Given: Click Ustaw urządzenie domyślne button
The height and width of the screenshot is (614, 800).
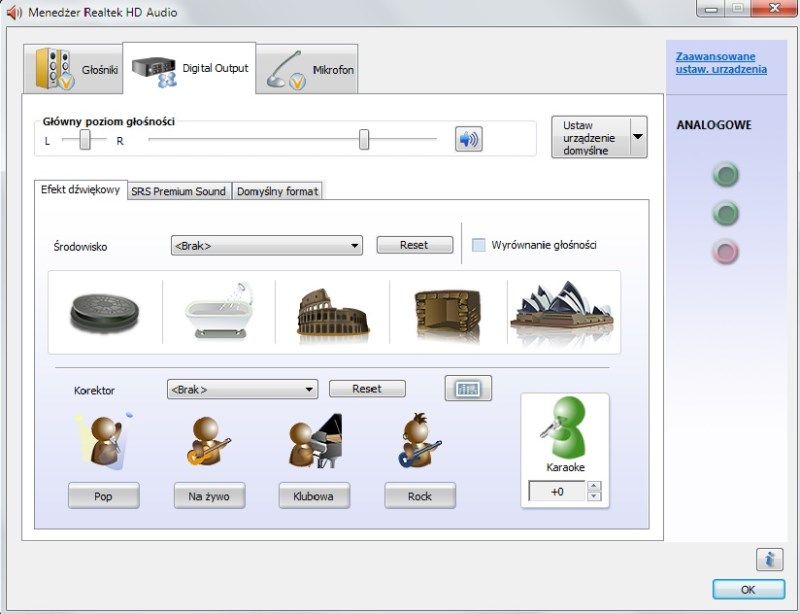Looking at the screenshot, I should pos(591,137).
